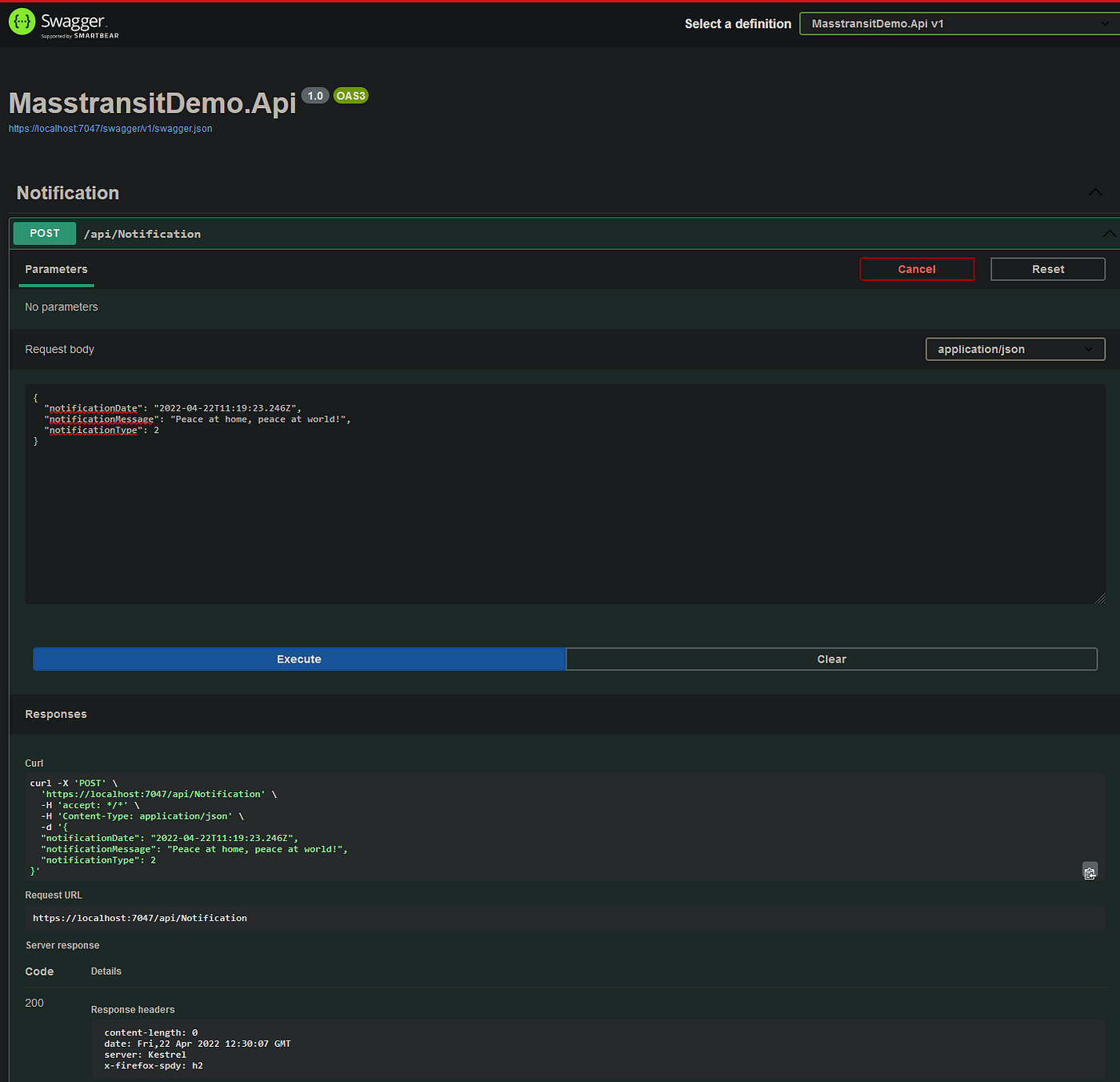
Task: Click the 200 response code
Action: click(34, 1004)
